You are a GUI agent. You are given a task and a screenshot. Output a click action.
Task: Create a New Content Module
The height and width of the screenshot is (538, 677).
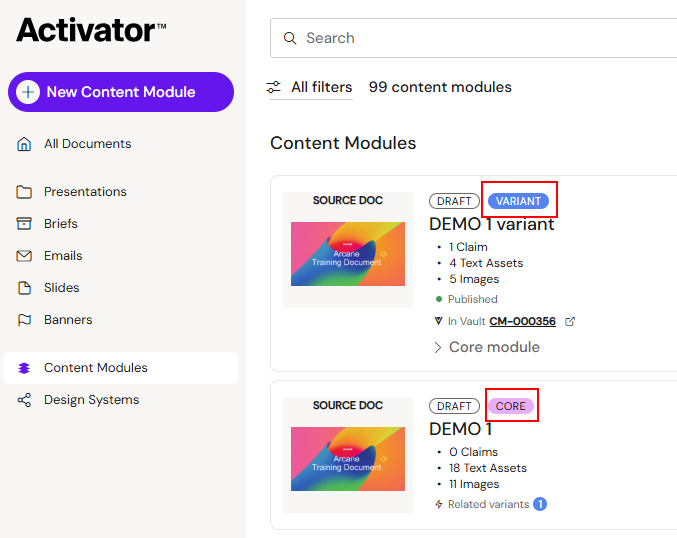(121, 92)
